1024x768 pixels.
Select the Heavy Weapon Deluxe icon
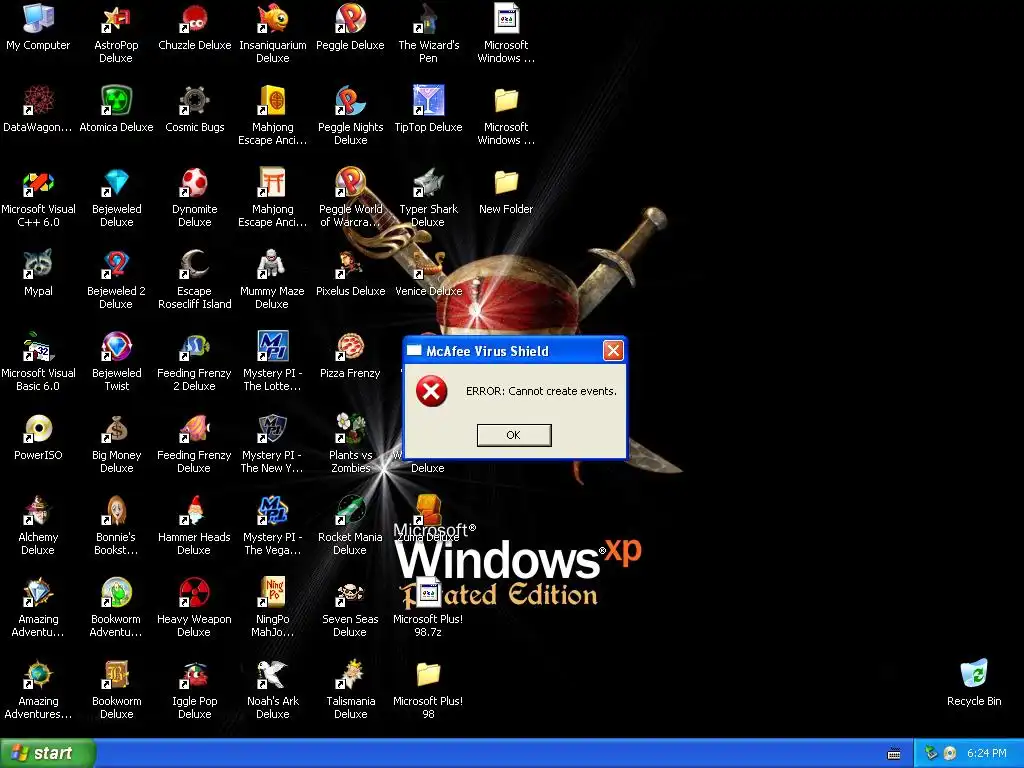(x=194, y=593)
